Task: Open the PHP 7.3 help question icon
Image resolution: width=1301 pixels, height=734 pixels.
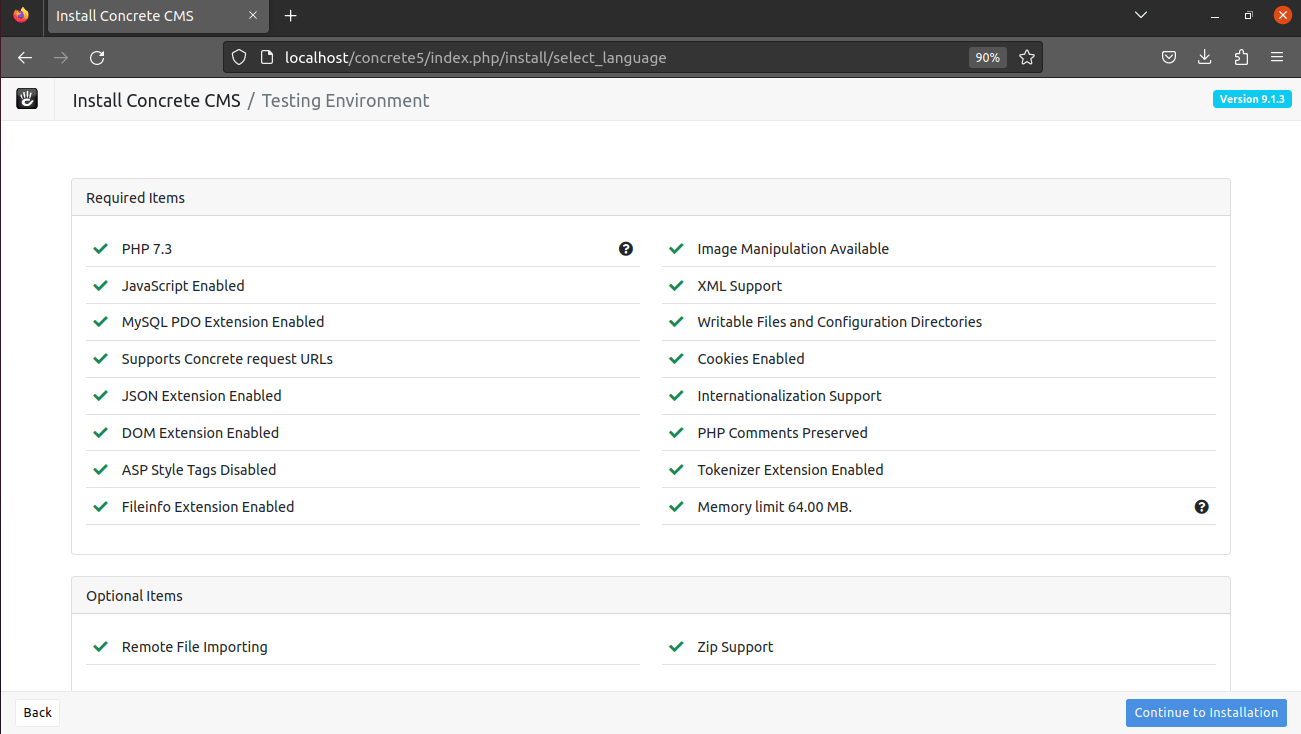Action: [x=626, y=249]
